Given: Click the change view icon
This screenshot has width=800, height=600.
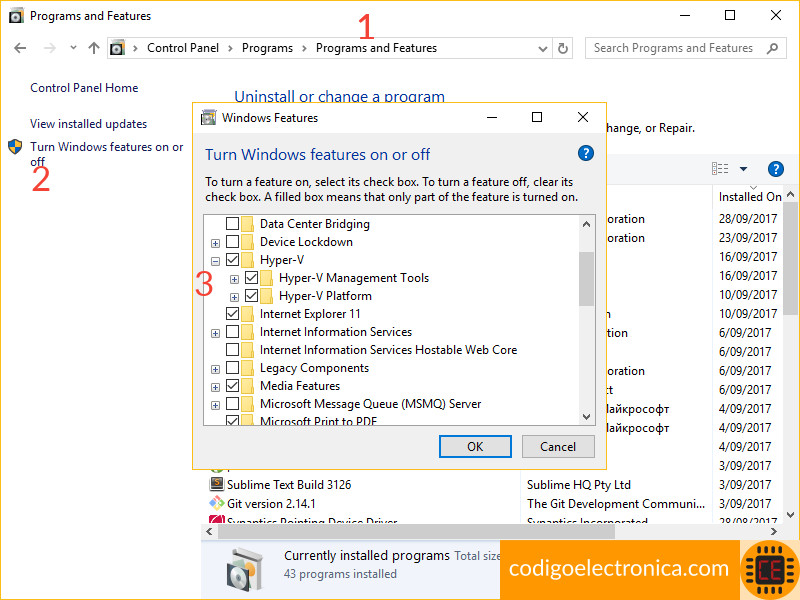Looking at the screenshot, I should [x=720, y=168].
